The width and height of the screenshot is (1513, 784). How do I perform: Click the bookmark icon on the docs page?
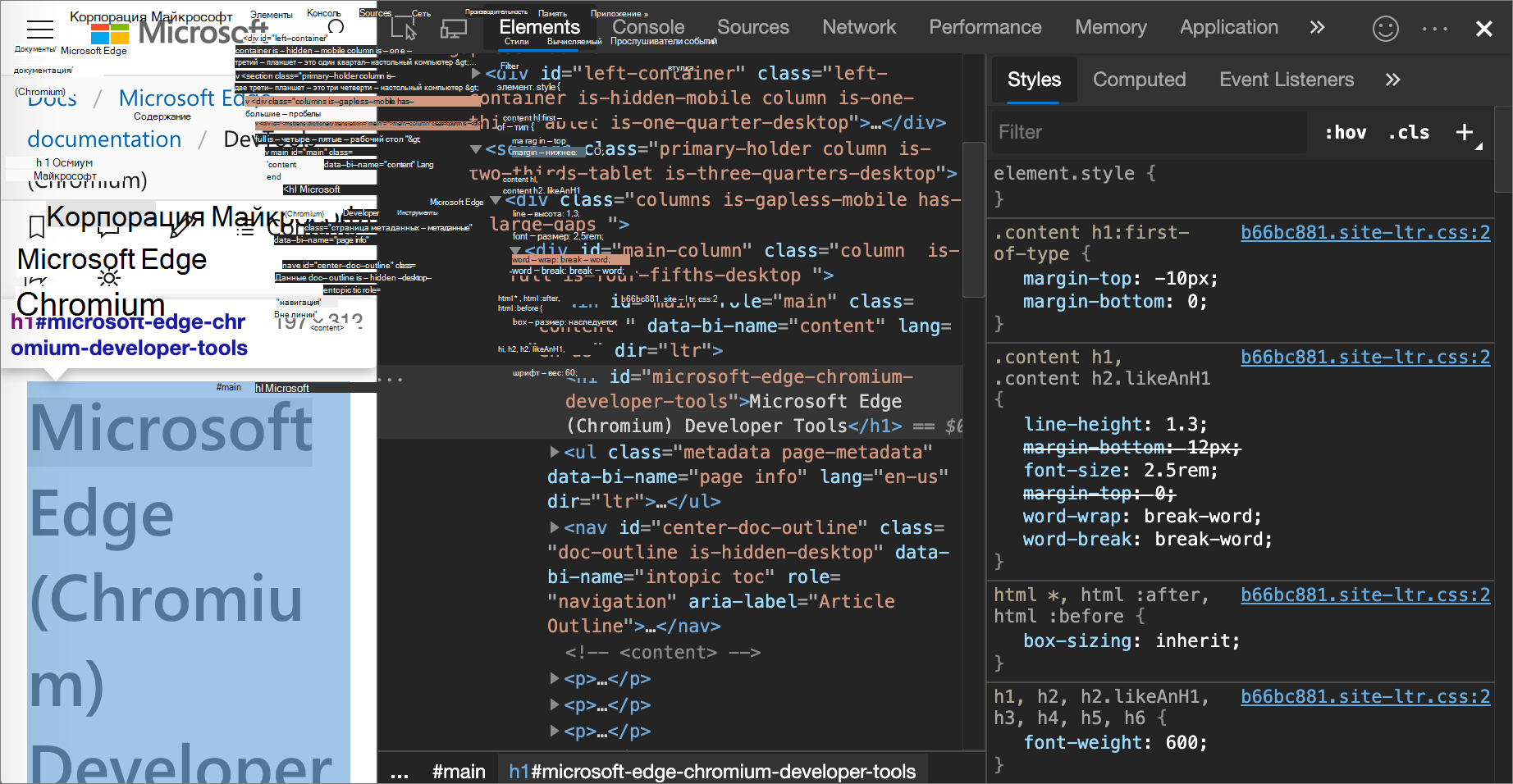click(36, 226)
